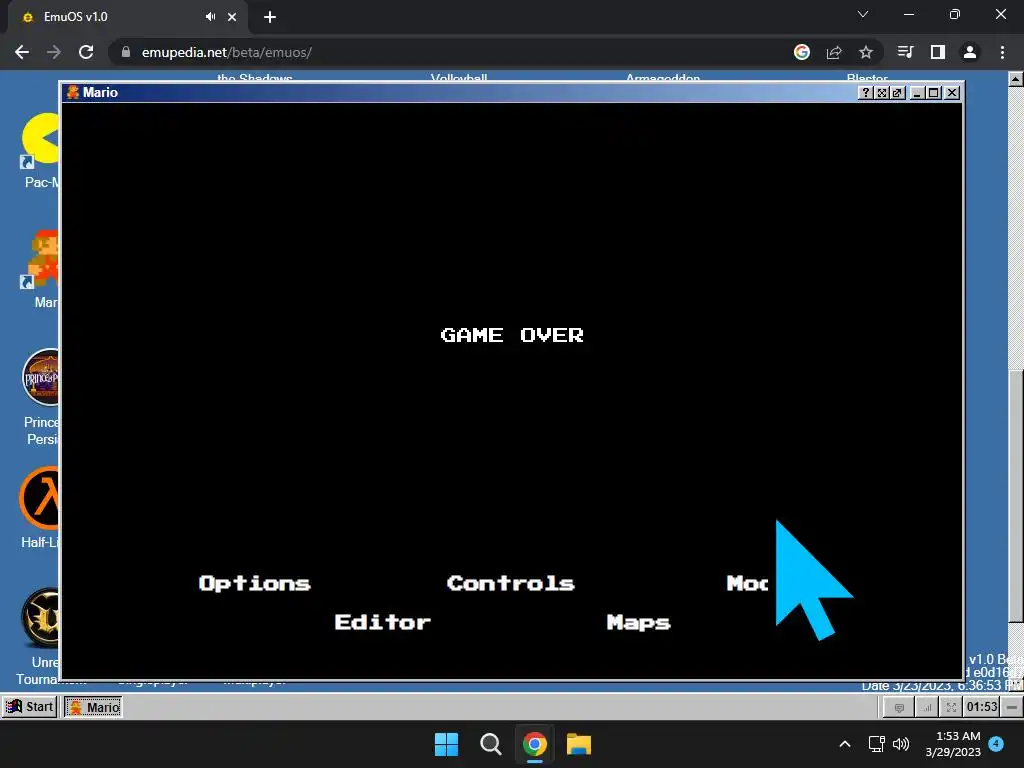Open the Controls menu in the Mario game

tap(511, 583)
